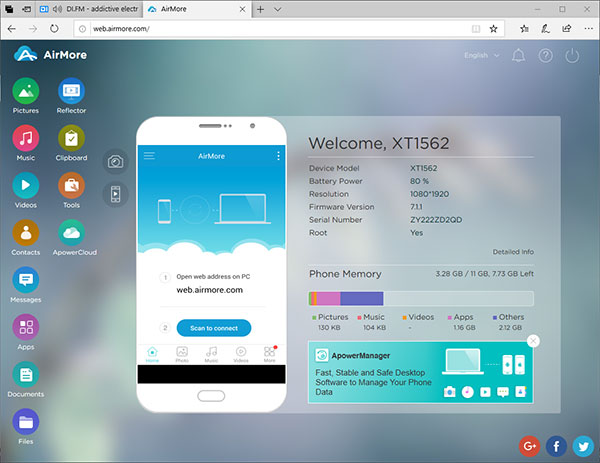Click the Pictures legend color square
The width and height of the screenshot is (600, 463).
tap(314, 317)
